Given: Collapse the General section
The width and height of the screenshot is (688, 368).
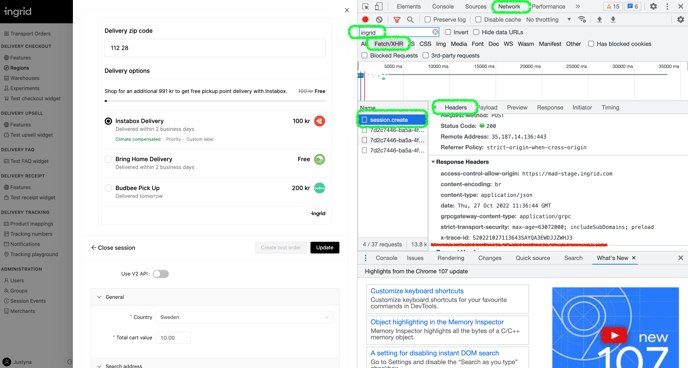Looking at the screenshot, I should coord(99,297).
